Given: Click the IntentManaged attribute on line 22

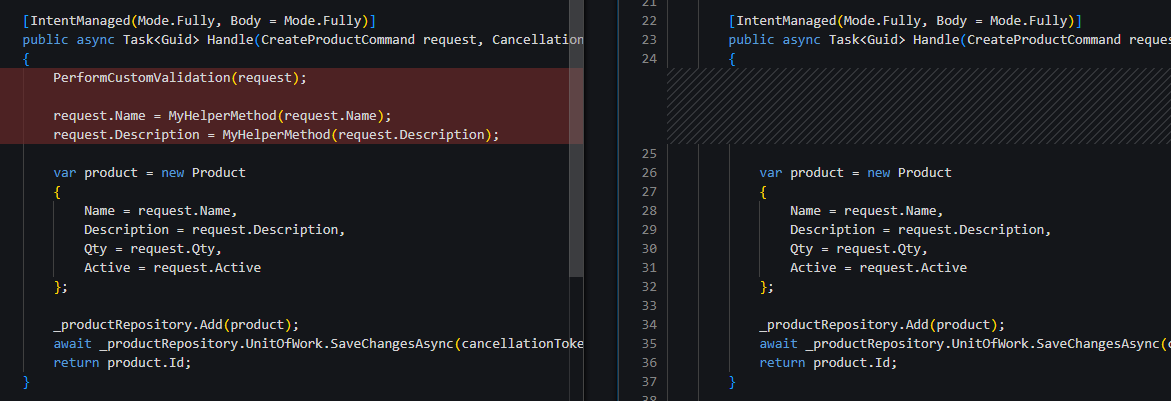Looking at the screenshot, I should click(x=905, y=21).
